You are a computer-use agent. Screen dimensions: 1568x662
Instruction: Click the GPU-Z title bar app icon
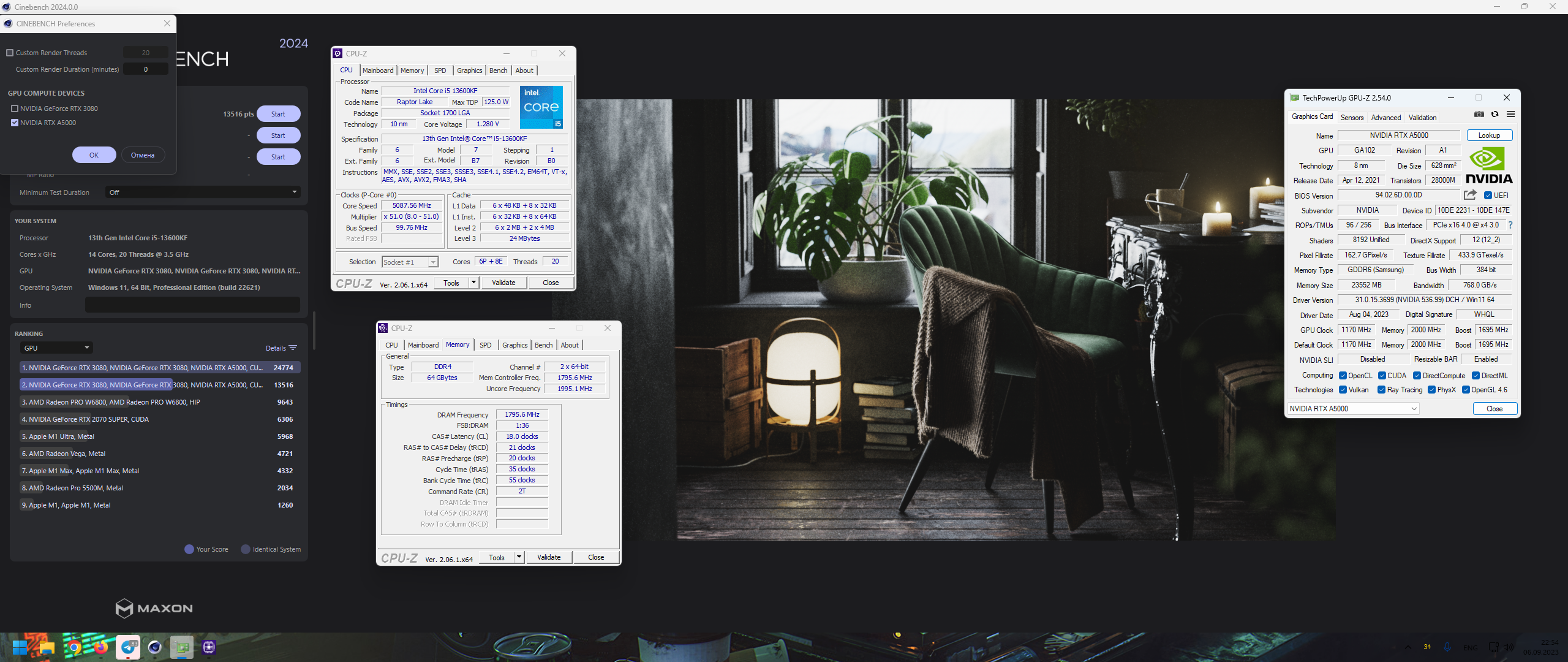click(x=1294, y=97)
